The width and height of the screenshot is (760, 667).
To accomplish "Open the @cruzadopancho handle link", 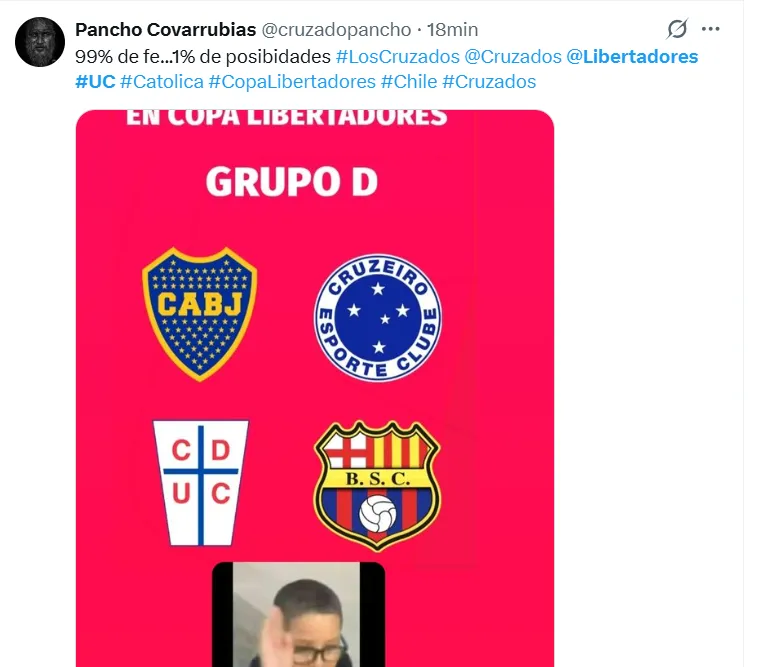I will 336,30.
